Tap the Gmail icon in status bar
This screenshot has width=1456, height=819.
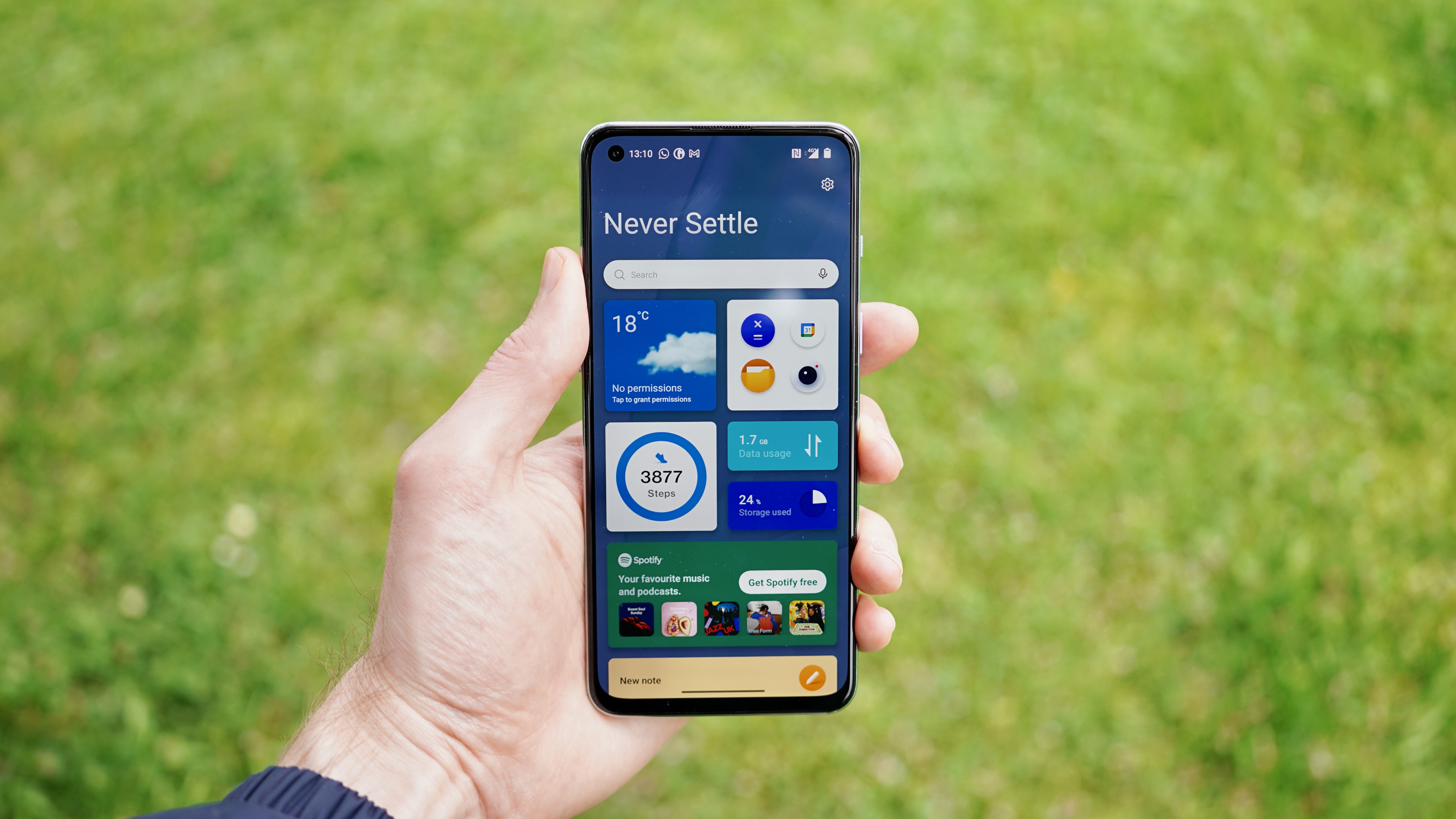coord(695,153)
